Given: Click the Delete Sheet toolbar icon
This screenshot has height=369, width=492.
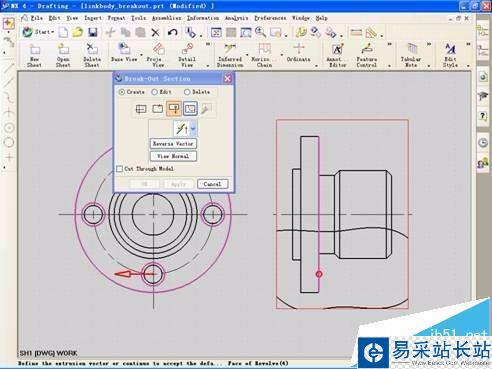Looking at the screenshot, I should coord(92,55).
